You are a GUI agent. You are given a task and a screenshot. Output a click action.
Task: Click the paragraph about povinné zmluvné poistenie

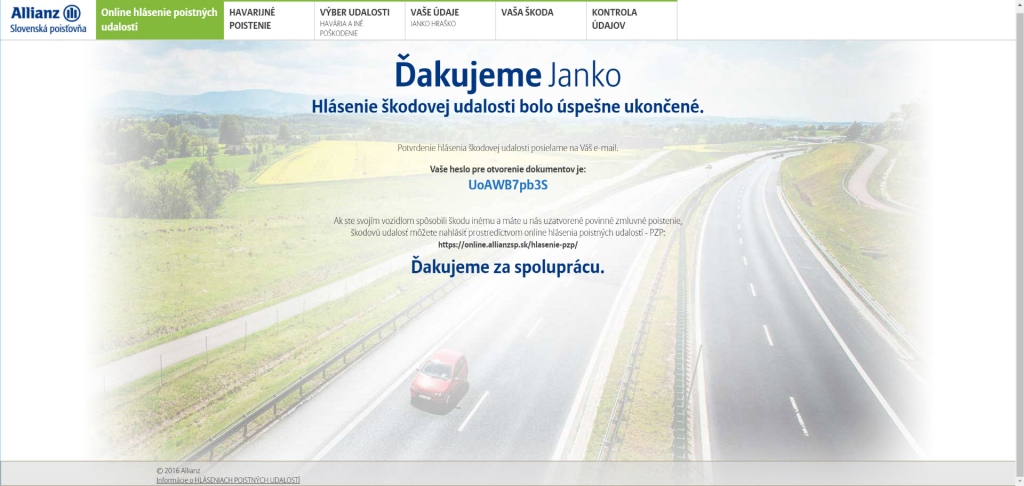coord(508,226)
